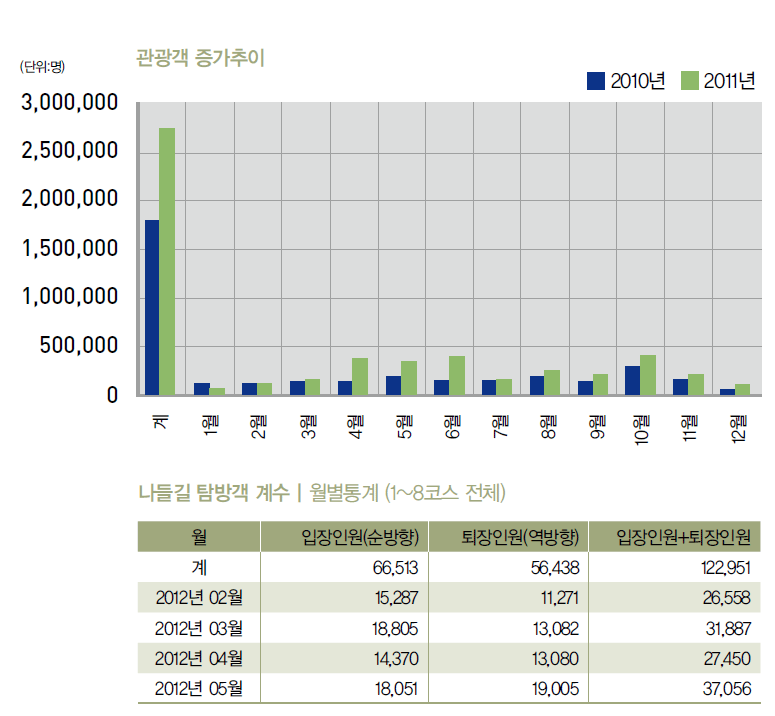Select the tall green 2011 total bar
This screenshot has width=775, height=716.
(167, 261)
